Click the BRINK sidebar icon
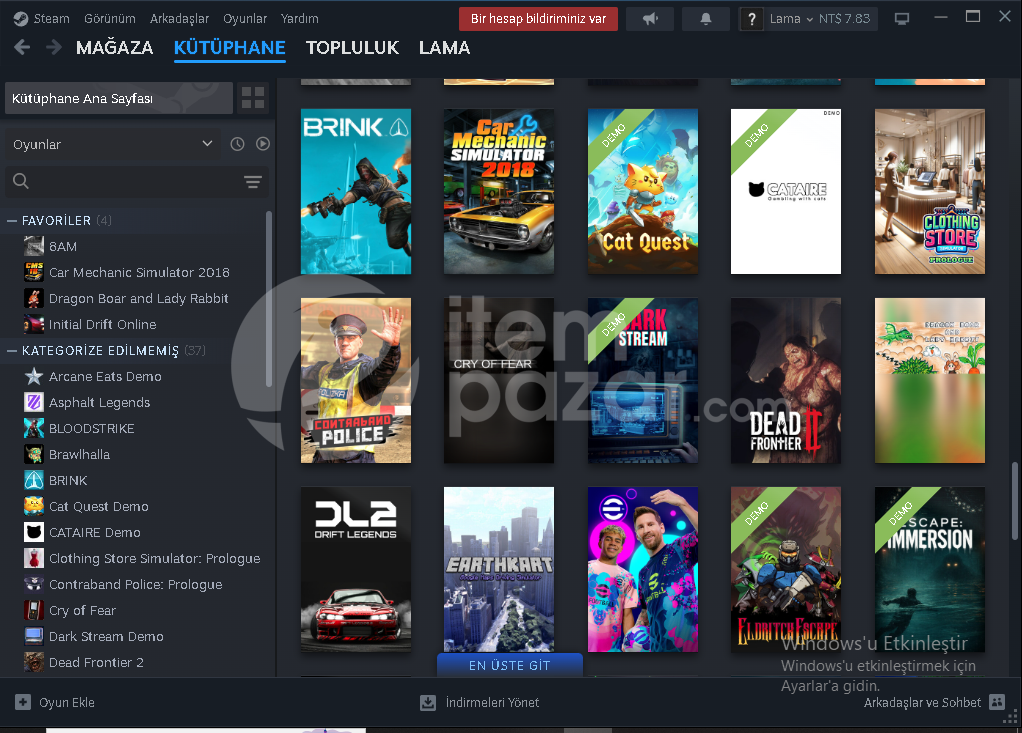 click(34, 480)
